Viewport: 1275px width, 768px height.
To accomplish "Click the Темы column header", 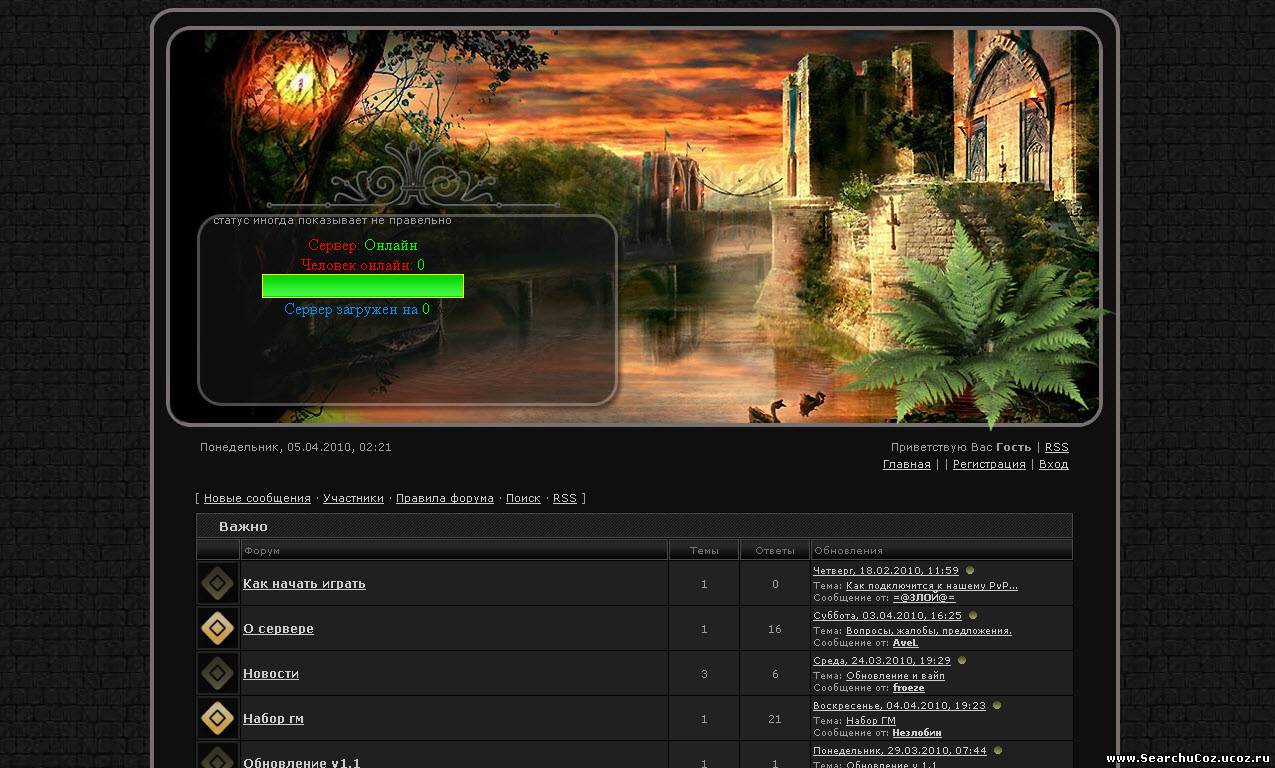I will 704,550.
